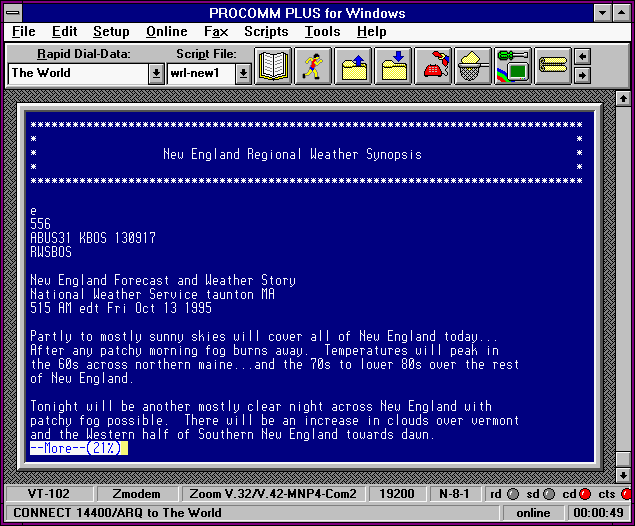
Task: Open the Setup menu
Action: point(111,32)
